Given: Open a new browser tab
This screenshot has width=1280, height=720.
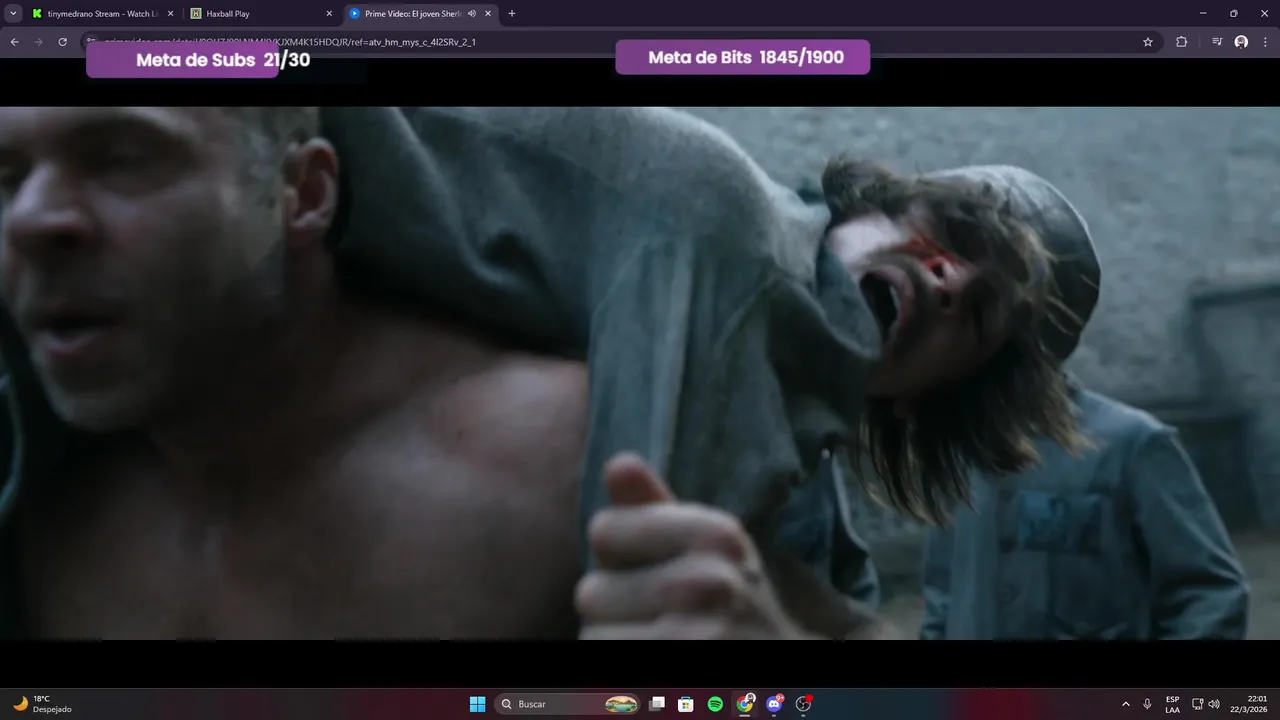Looking at the screenshot, I should [x=512, y=14].
